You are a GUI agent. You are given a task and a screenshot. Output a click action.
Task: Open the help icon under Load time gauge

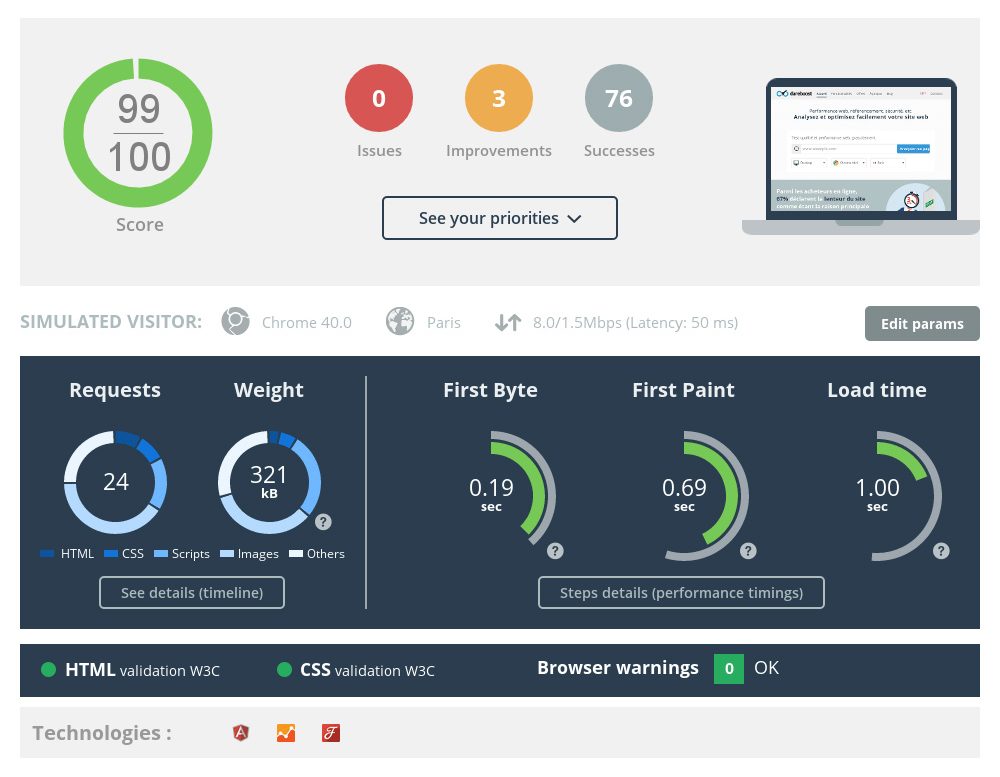(941, 551)
